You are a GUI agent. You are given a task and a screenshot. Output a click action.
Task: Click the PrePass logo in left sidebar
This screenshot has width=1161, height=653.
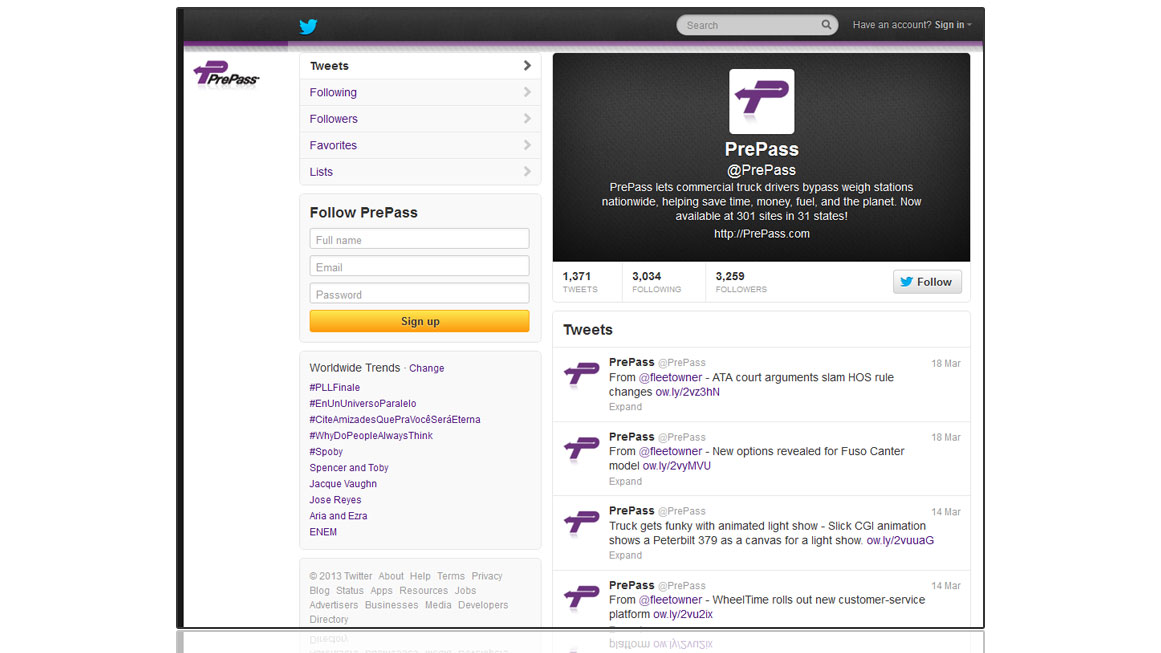click(226, 75)
